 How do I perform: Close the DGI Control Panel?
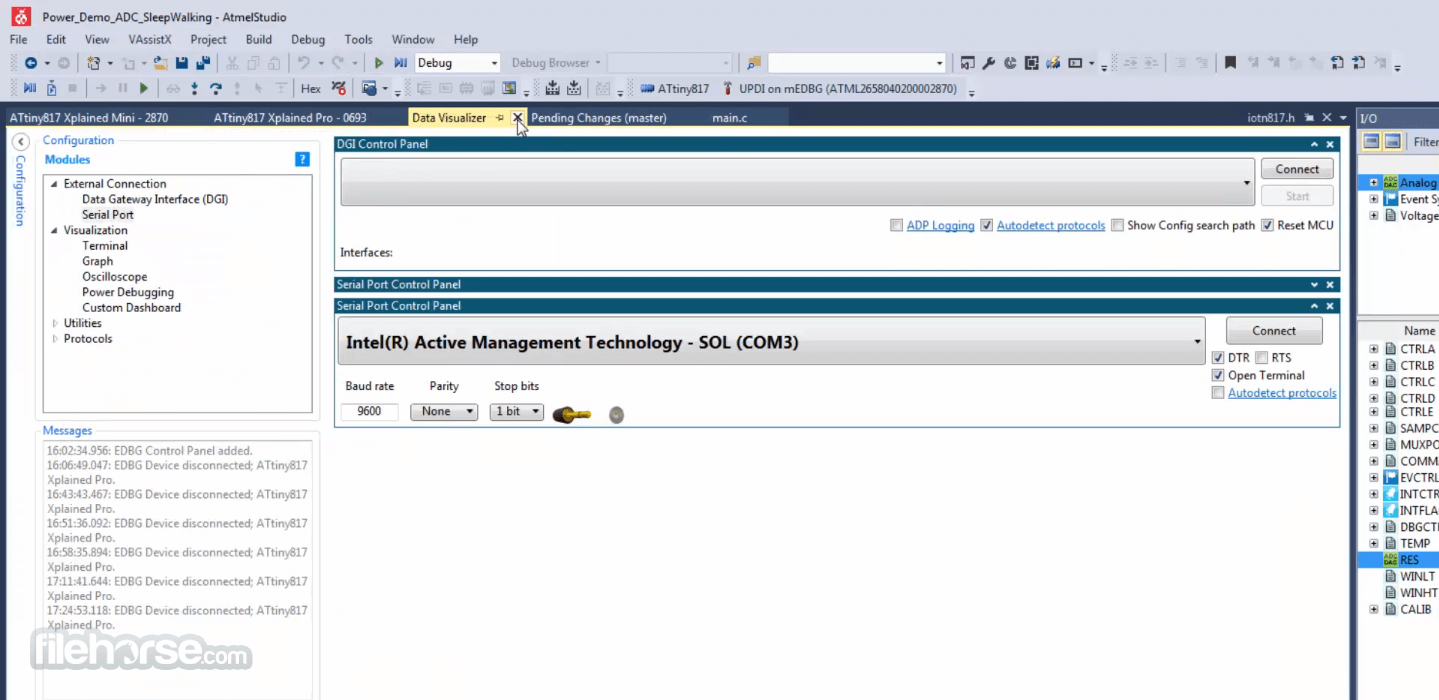(x=1330, y=144)
